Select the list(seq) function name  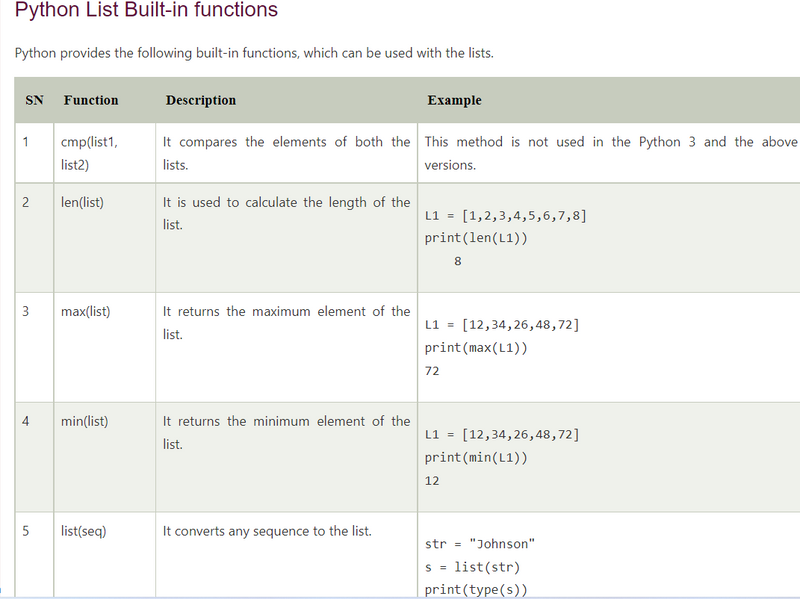click(83, 531)
